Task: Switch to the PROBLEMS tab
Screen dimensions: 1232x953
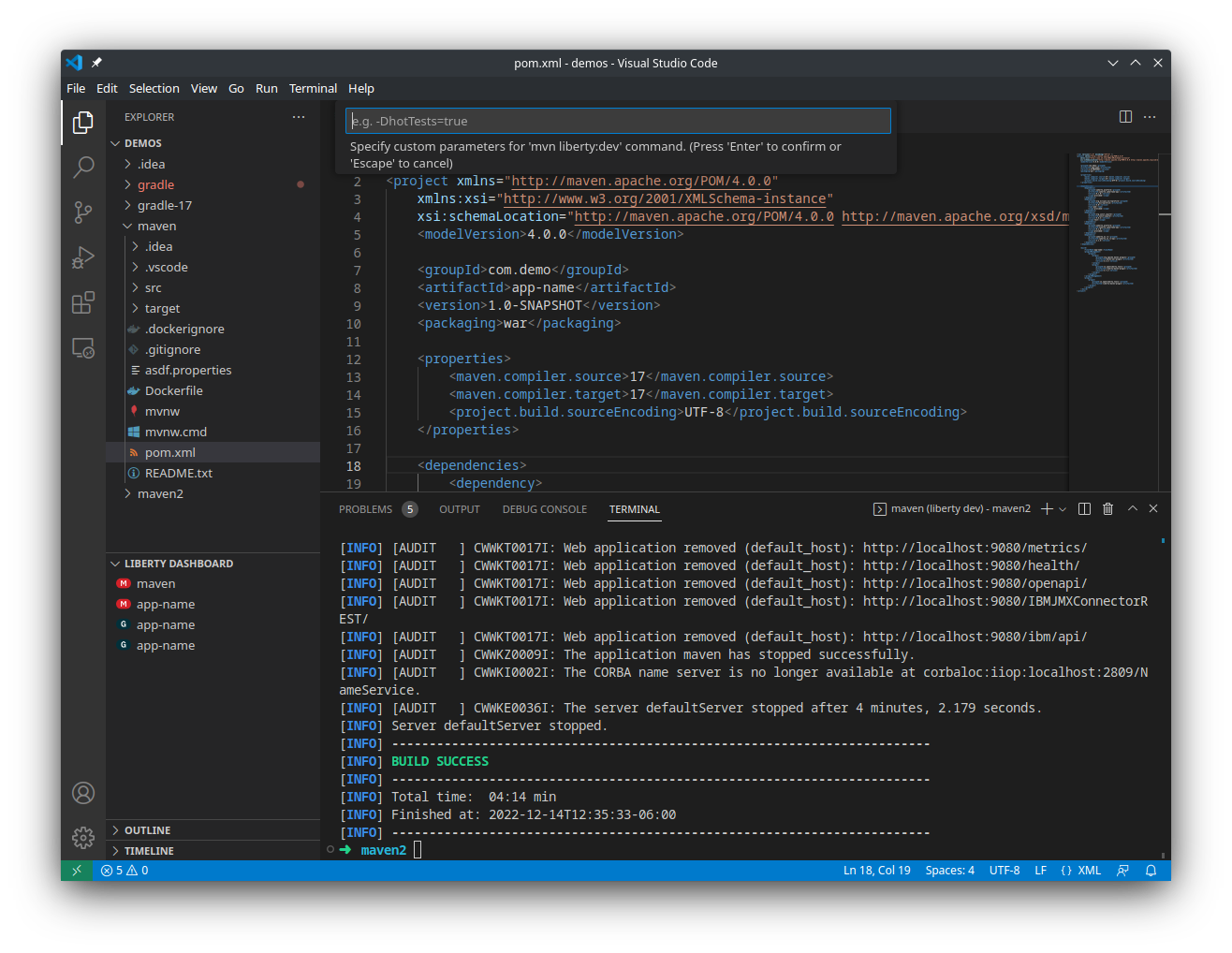Action: pyautogui.click(x=377, y=509)
